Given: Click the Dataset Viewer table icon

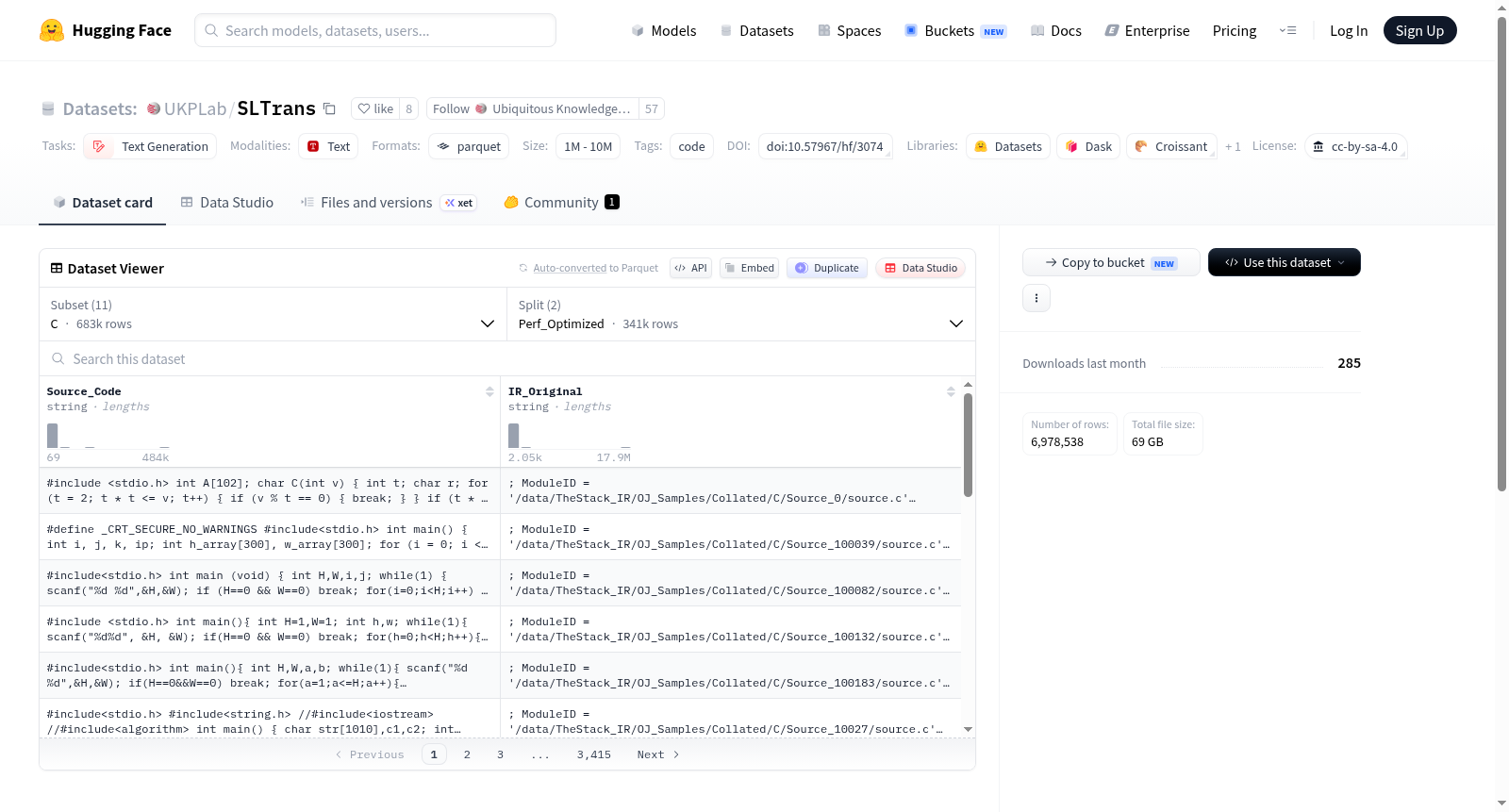Looking at the screenshot, I should [x=57, y=268].
